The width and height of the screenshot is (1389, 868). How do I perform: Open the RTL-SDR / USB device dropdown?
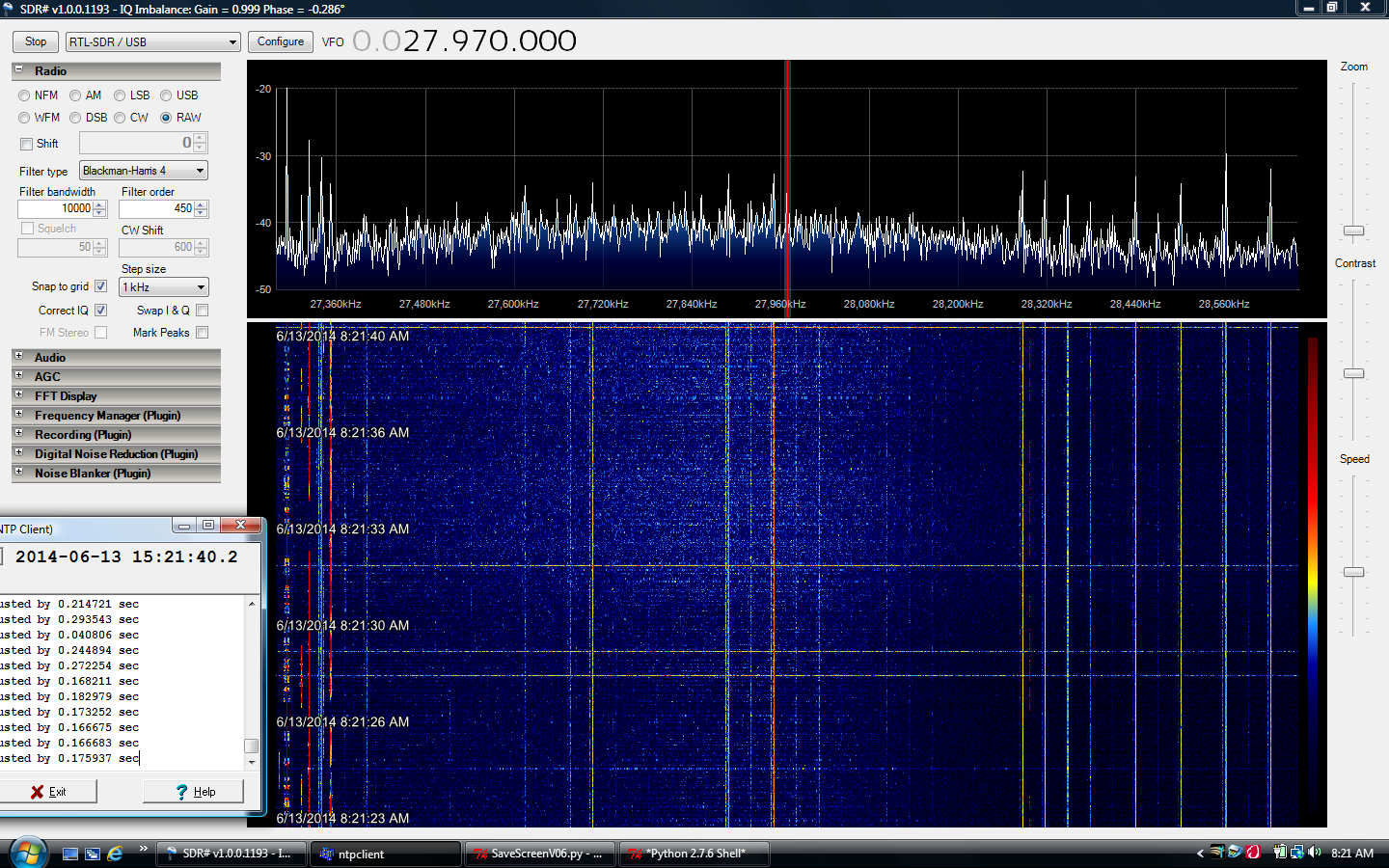tap(152, 42)
